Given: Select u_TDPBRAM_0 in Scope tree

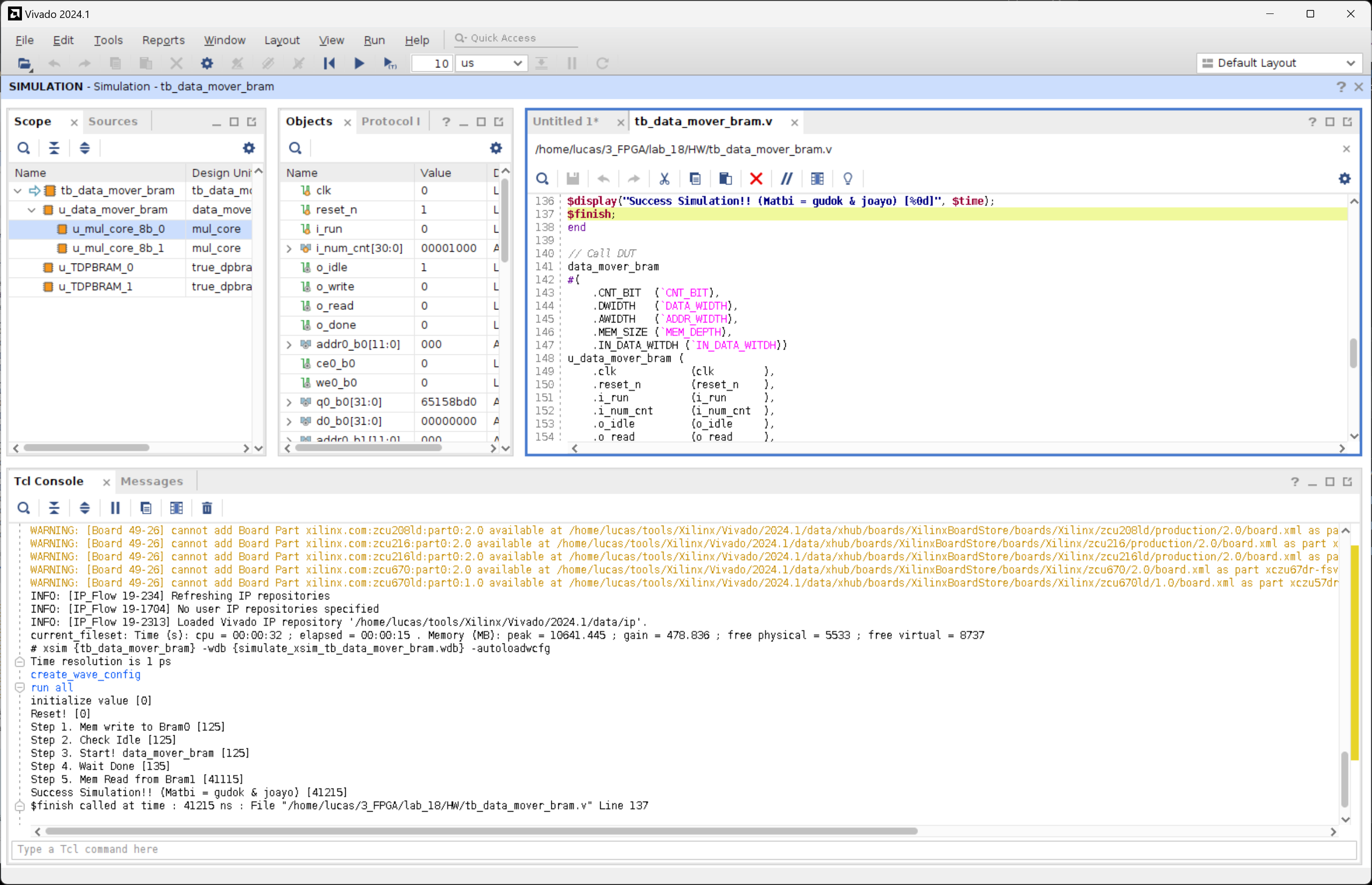Looking at the screenshot, I should click(x=95, y=267).
